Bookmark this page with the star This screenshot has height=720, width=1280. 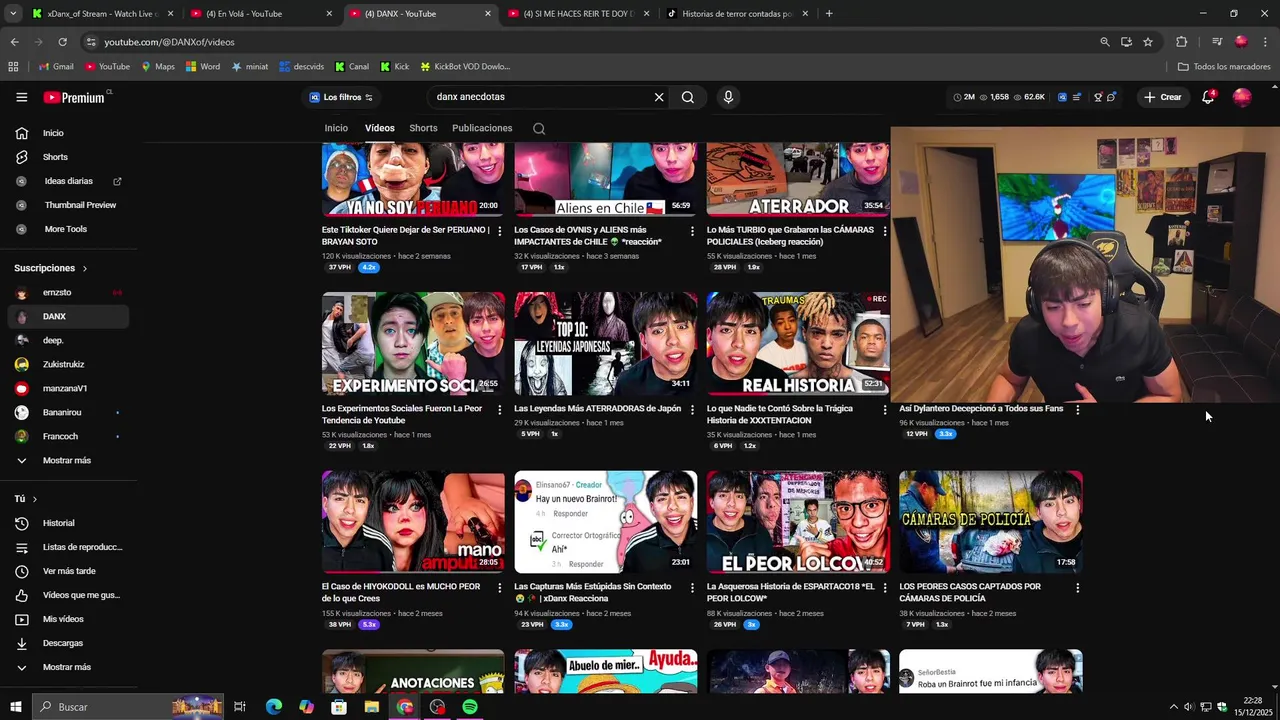[1148, 42]
